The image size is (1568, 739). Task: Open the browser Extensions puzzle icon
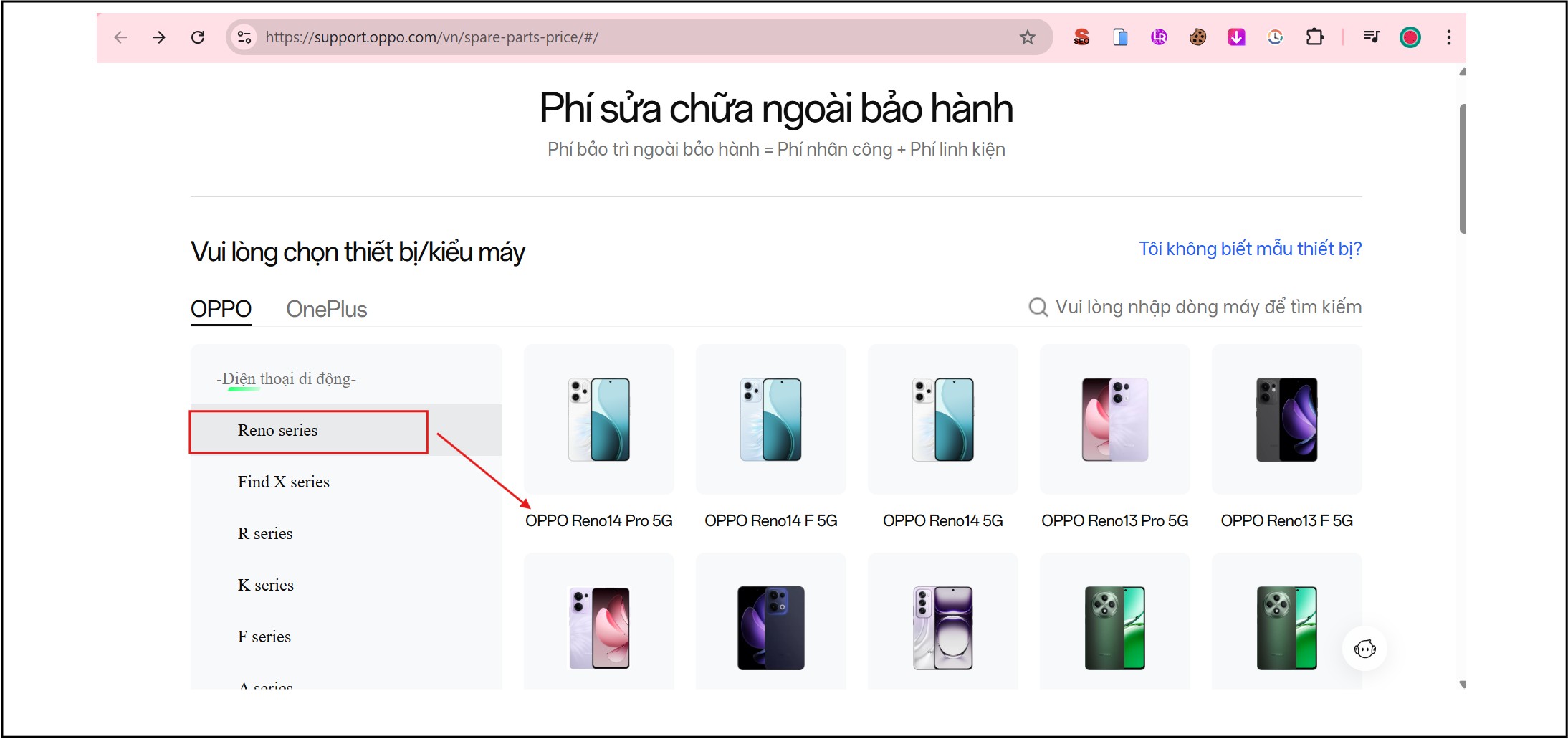[1315, 37]
